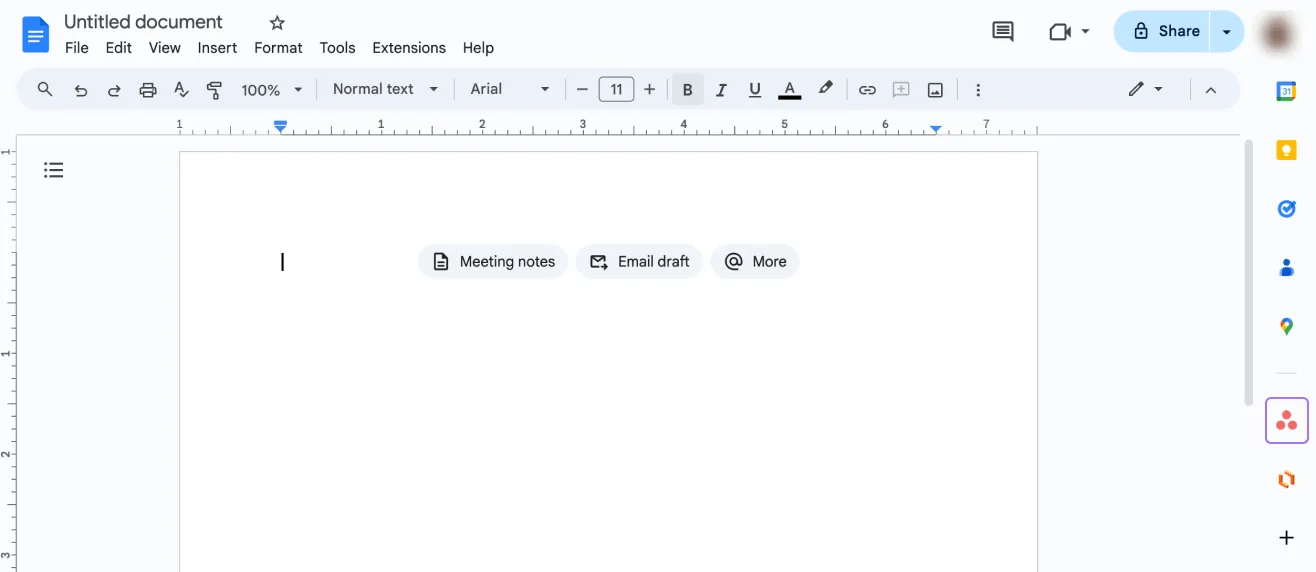Toggle underline formatting
Image resolution: width=1316 pixels, height=572 pixels.
(x=755, y=90)
